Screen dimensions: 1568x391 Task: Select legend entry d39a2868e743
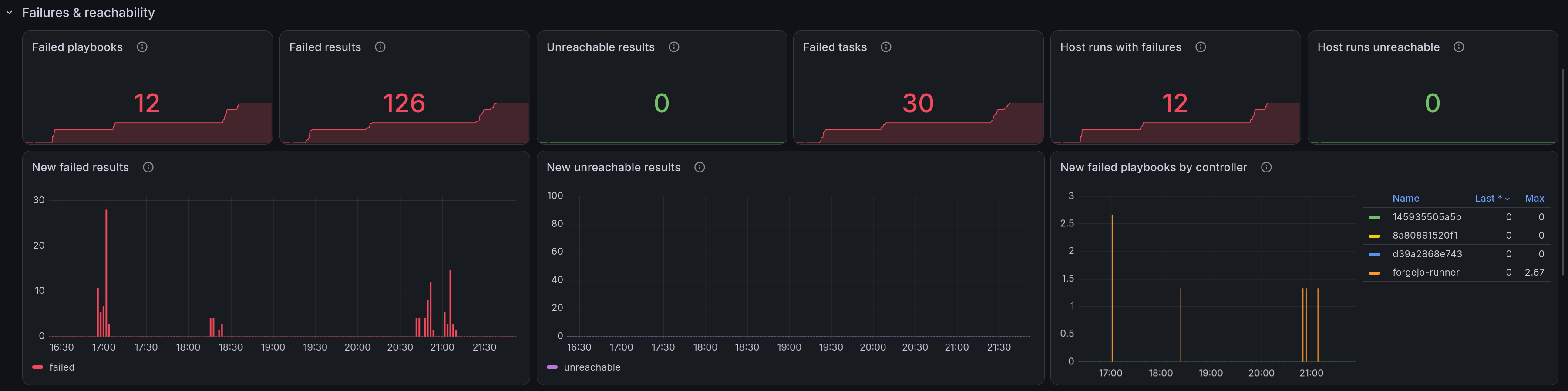pyautogui.click(x=1427, y=254)
